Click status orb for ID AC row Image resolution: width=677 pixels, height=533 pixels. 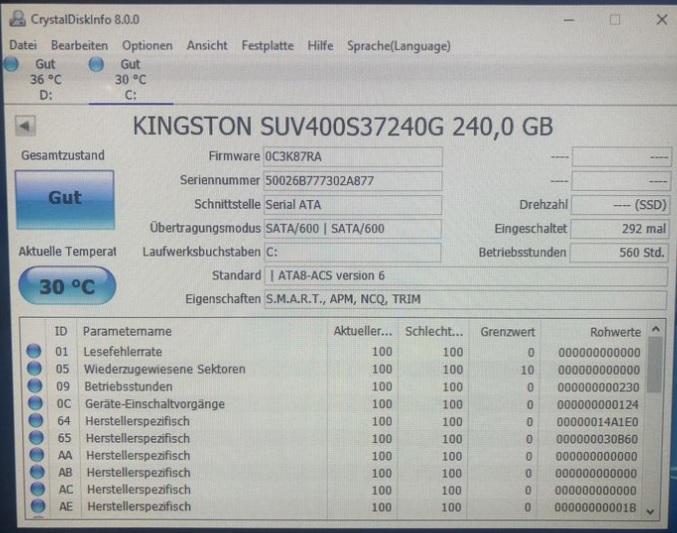coord(38,489)
